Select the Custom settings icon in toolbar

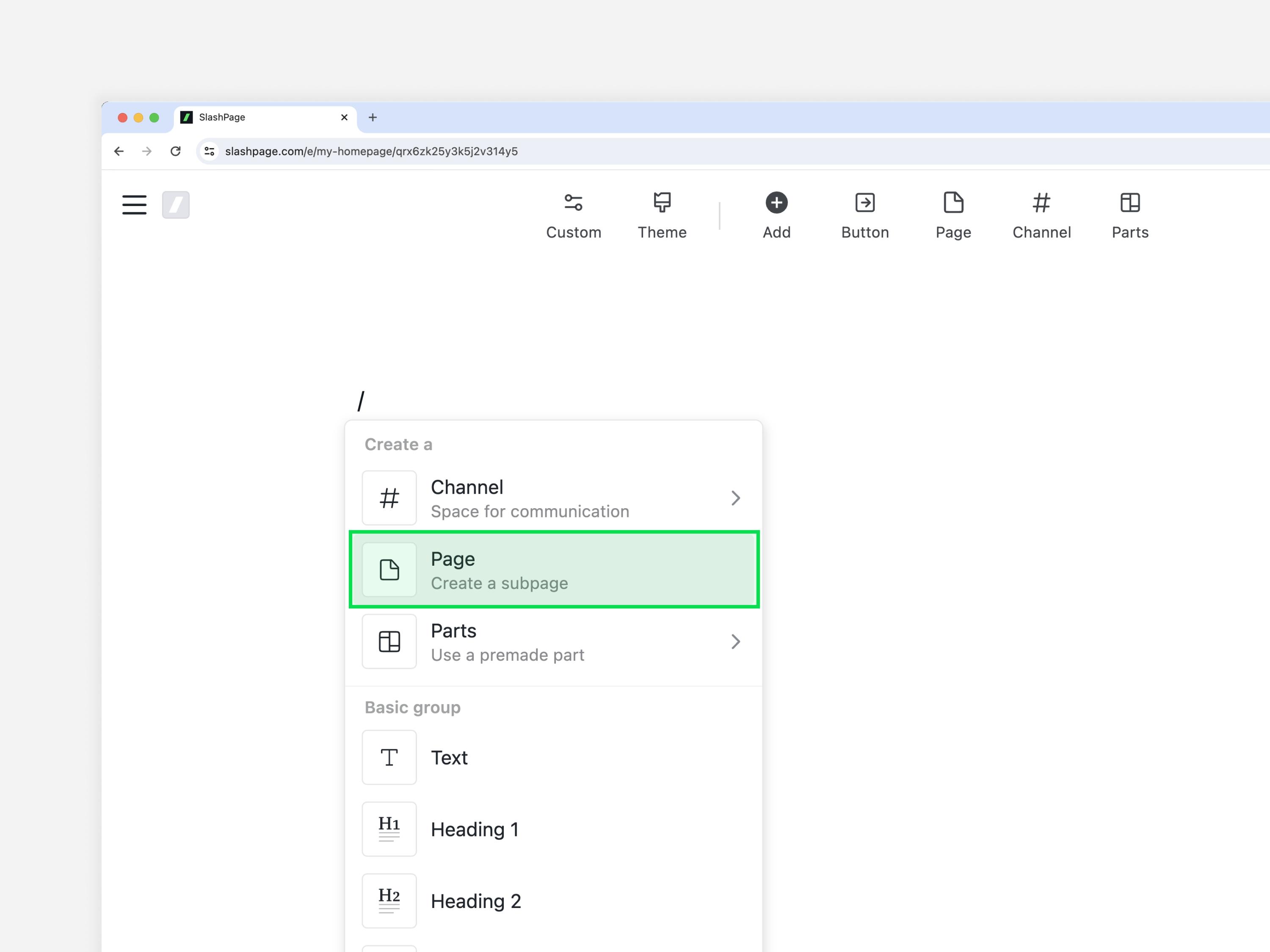pos(574,202)
